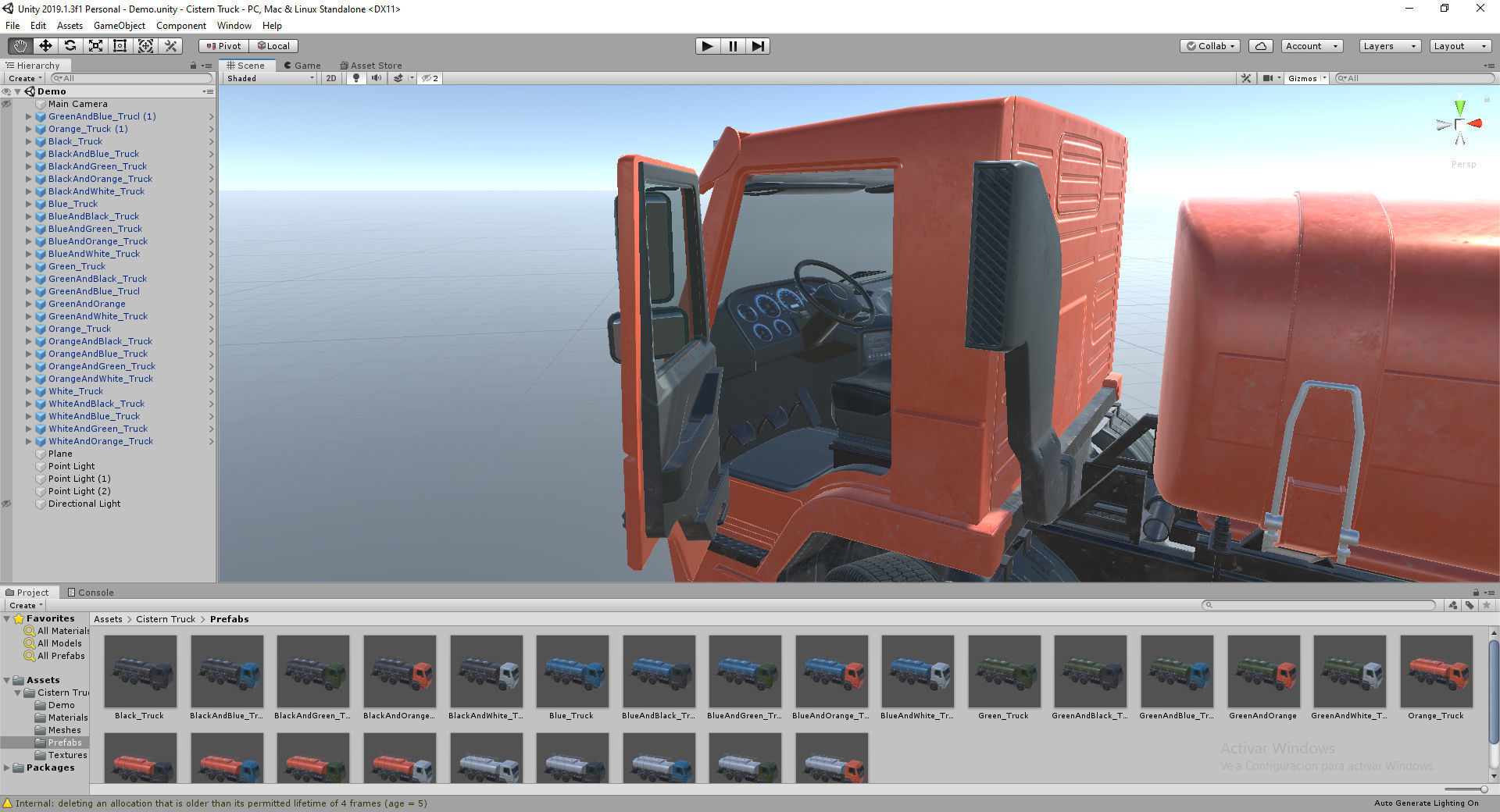The width and height of the screenshot is (1500, 812).
Task: Select the Orange_Truck prefab thumbnail
Action: (1436, 671)
